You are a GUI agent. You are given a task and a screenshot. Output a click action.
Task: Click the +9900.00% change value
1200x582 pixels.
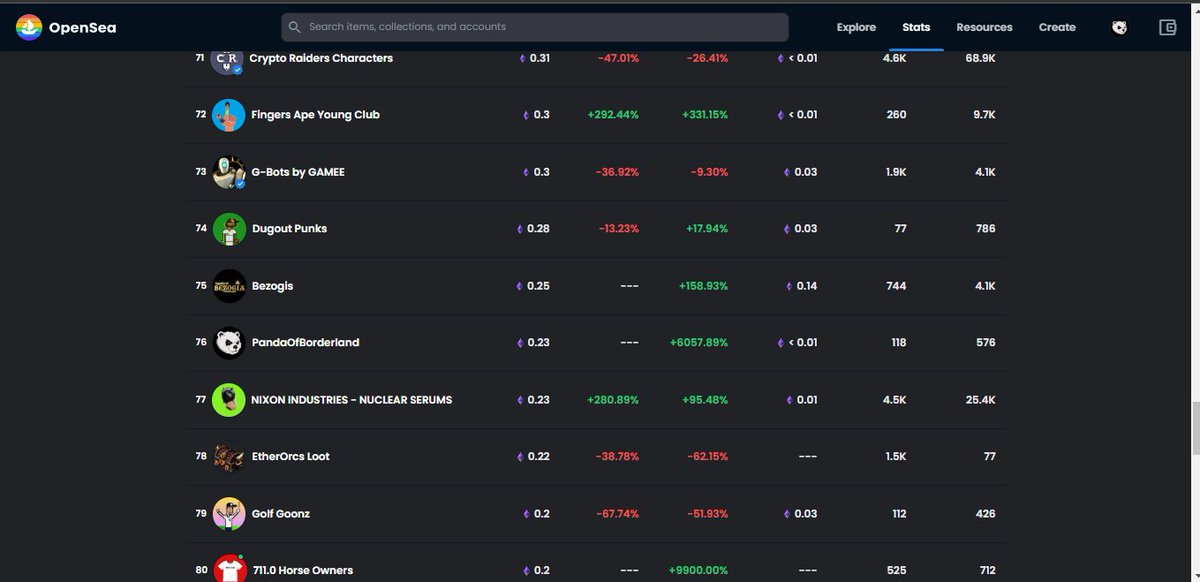click(x=700, y=570)
